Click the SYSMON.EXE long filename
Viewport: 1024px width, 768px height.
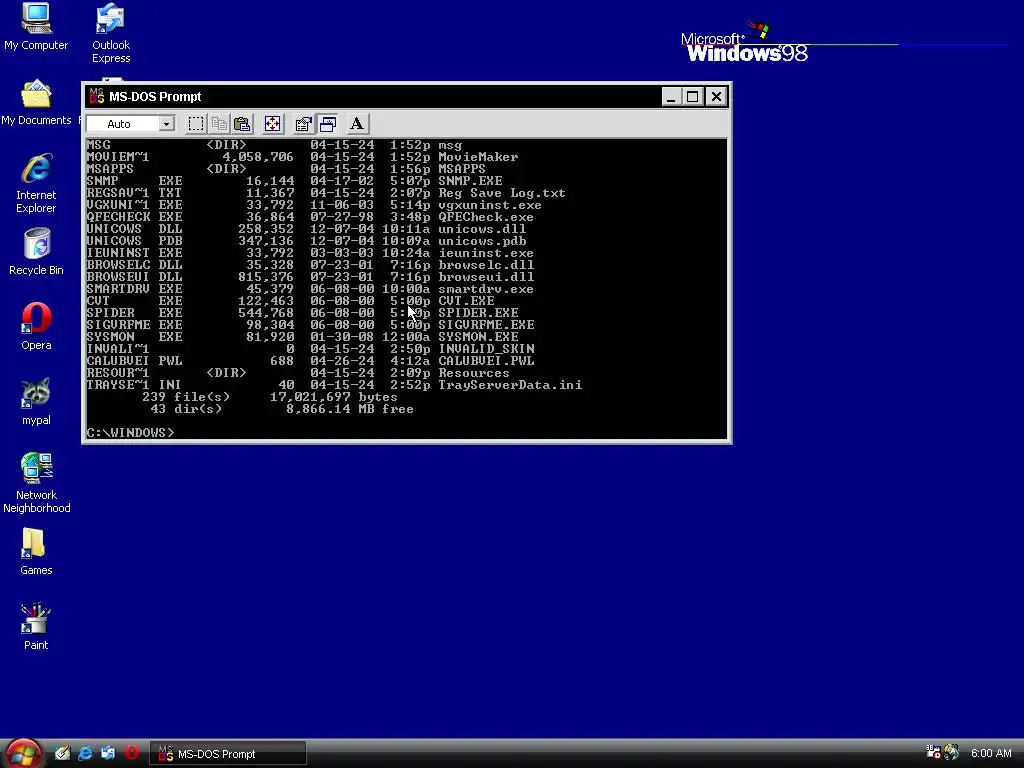point(478,337)
